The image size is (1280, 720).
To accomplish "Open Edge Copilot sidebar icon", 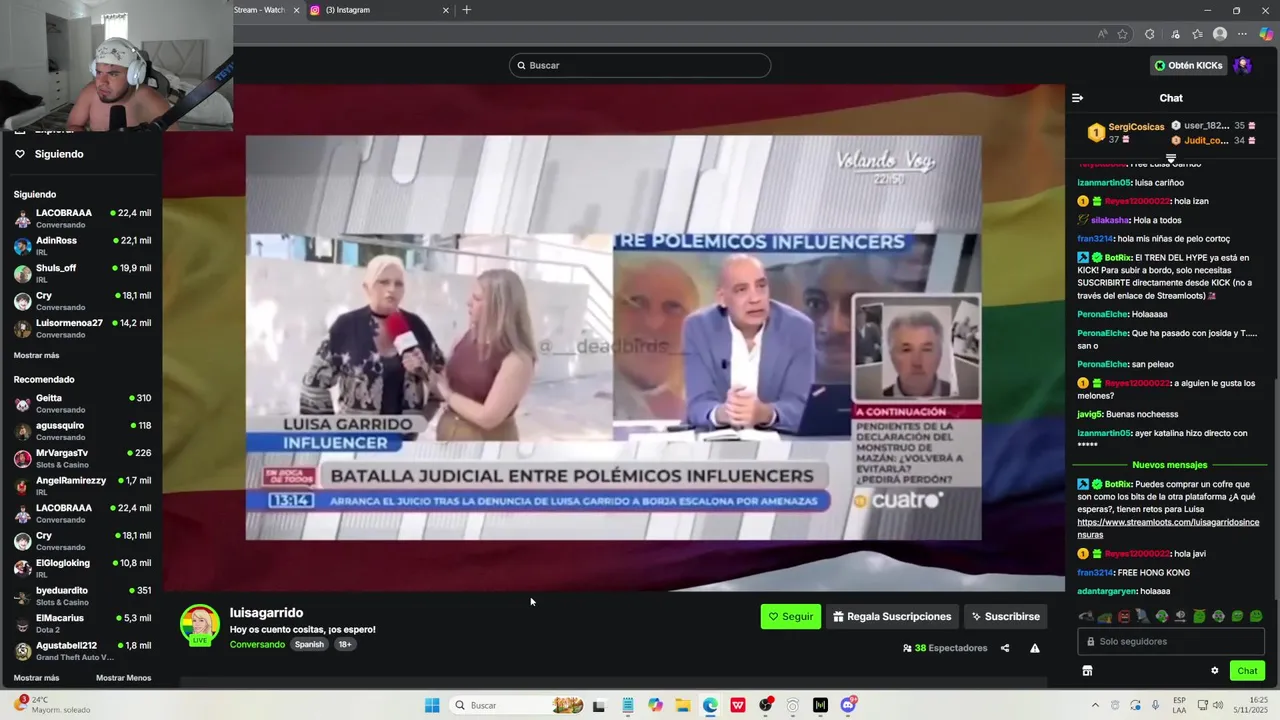I will tap(1267, 34).
